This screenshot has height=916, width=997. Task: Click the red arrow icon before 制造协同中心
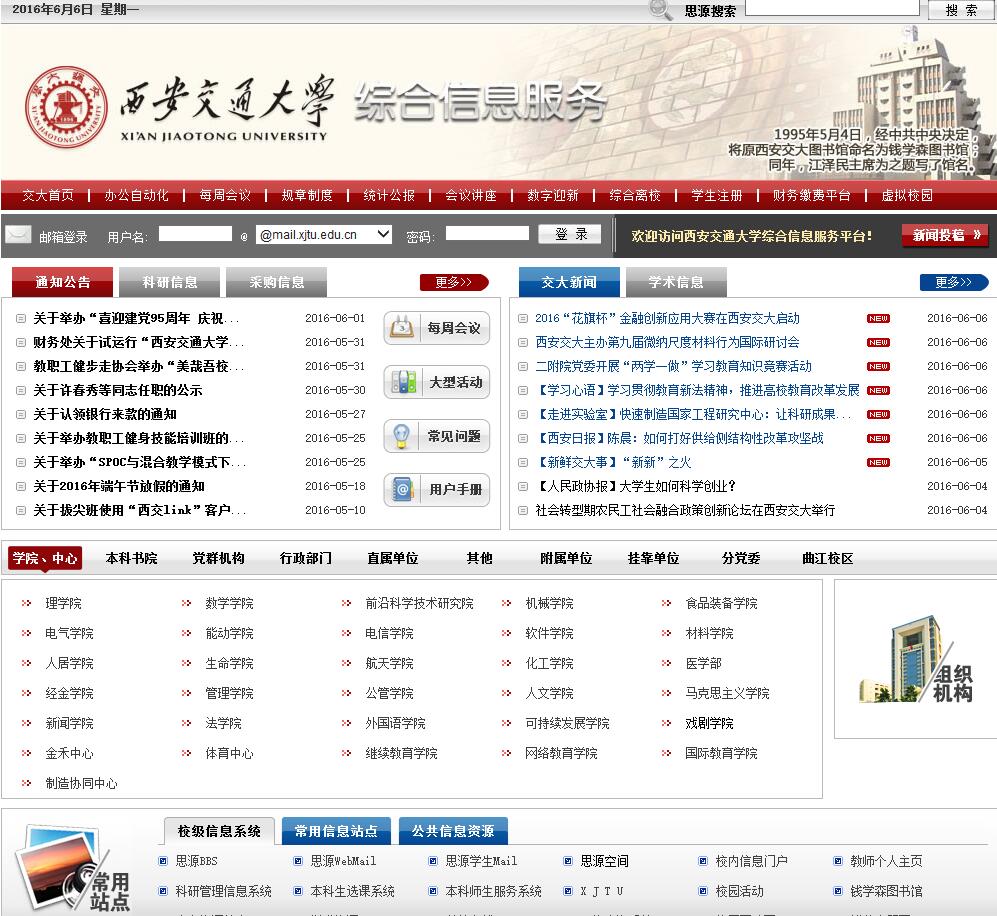coord(26,783)
